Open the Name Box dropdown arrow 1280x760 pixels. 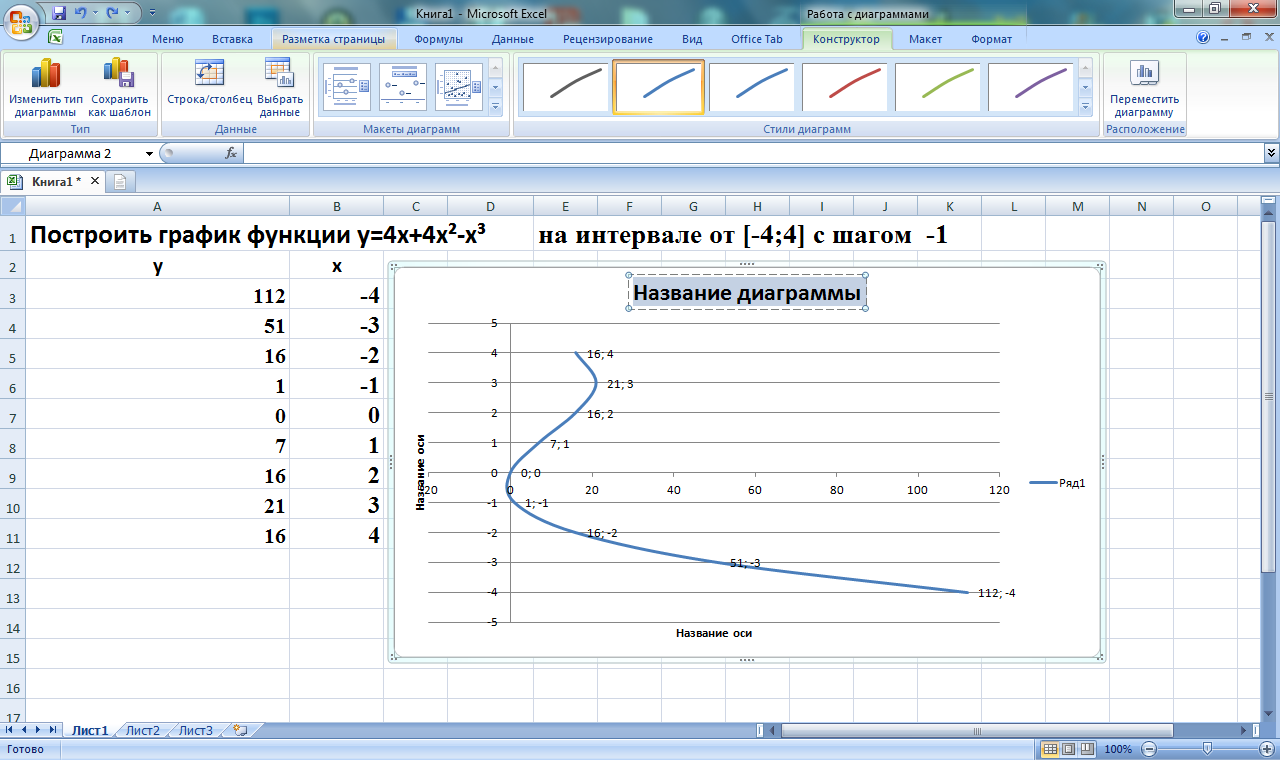pyautogui.click(x=150, y=153)
